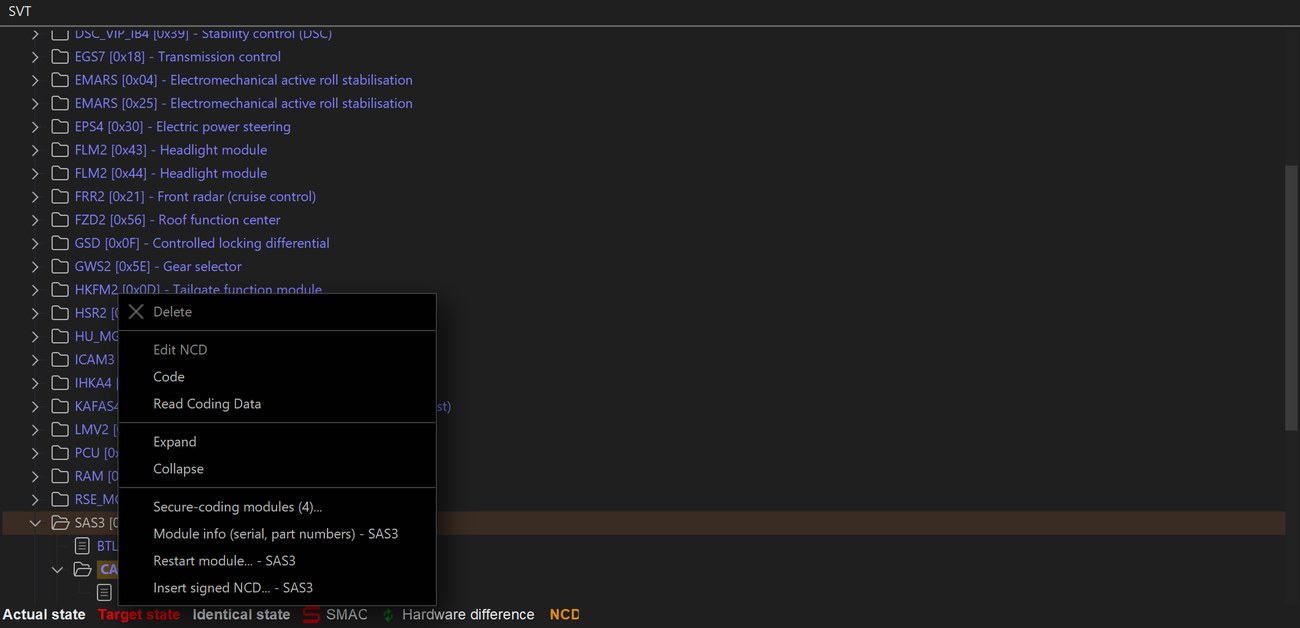Collapse the SAS3 tree node
Image resolution: width=1300 pixels, height=628 pixels.
point(36,523)
